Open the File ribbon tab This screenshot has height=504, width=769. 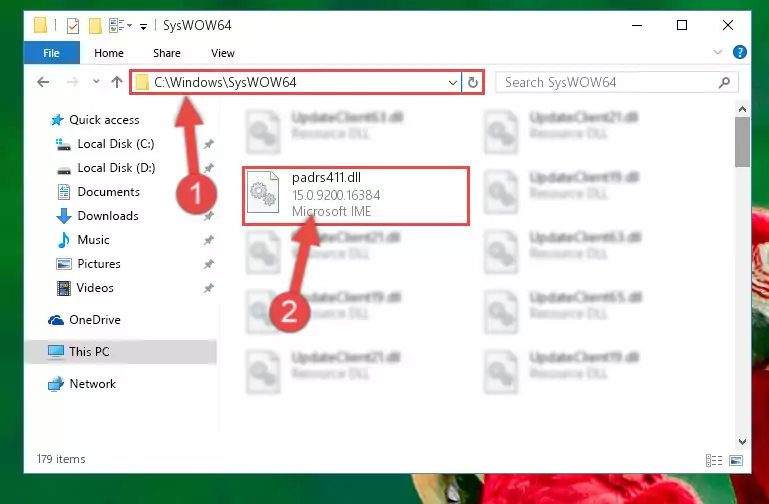point(51,53)
